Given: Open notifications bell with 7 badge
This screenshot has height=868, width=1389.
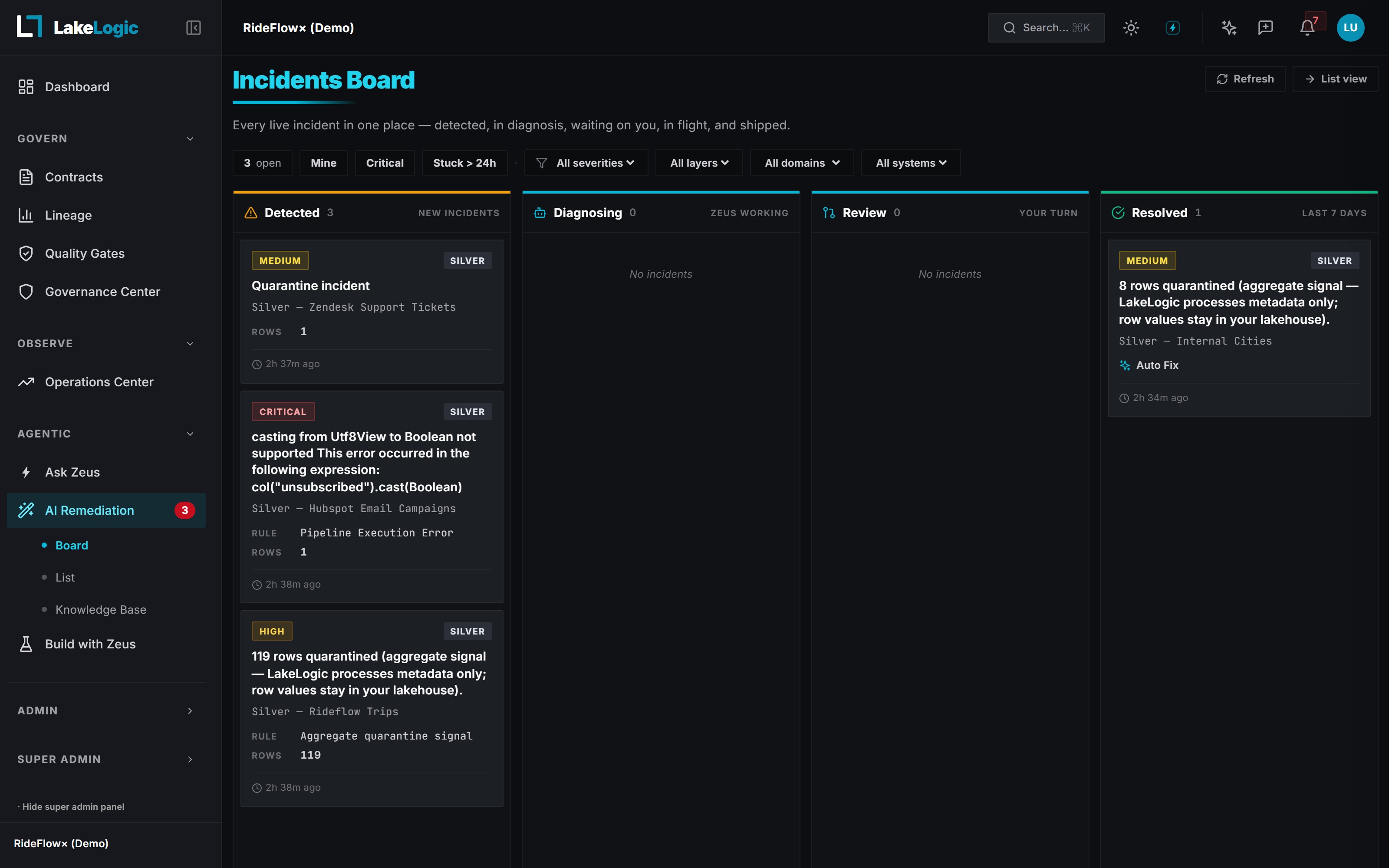Looking at the screenshot, I should (1307, 27).
